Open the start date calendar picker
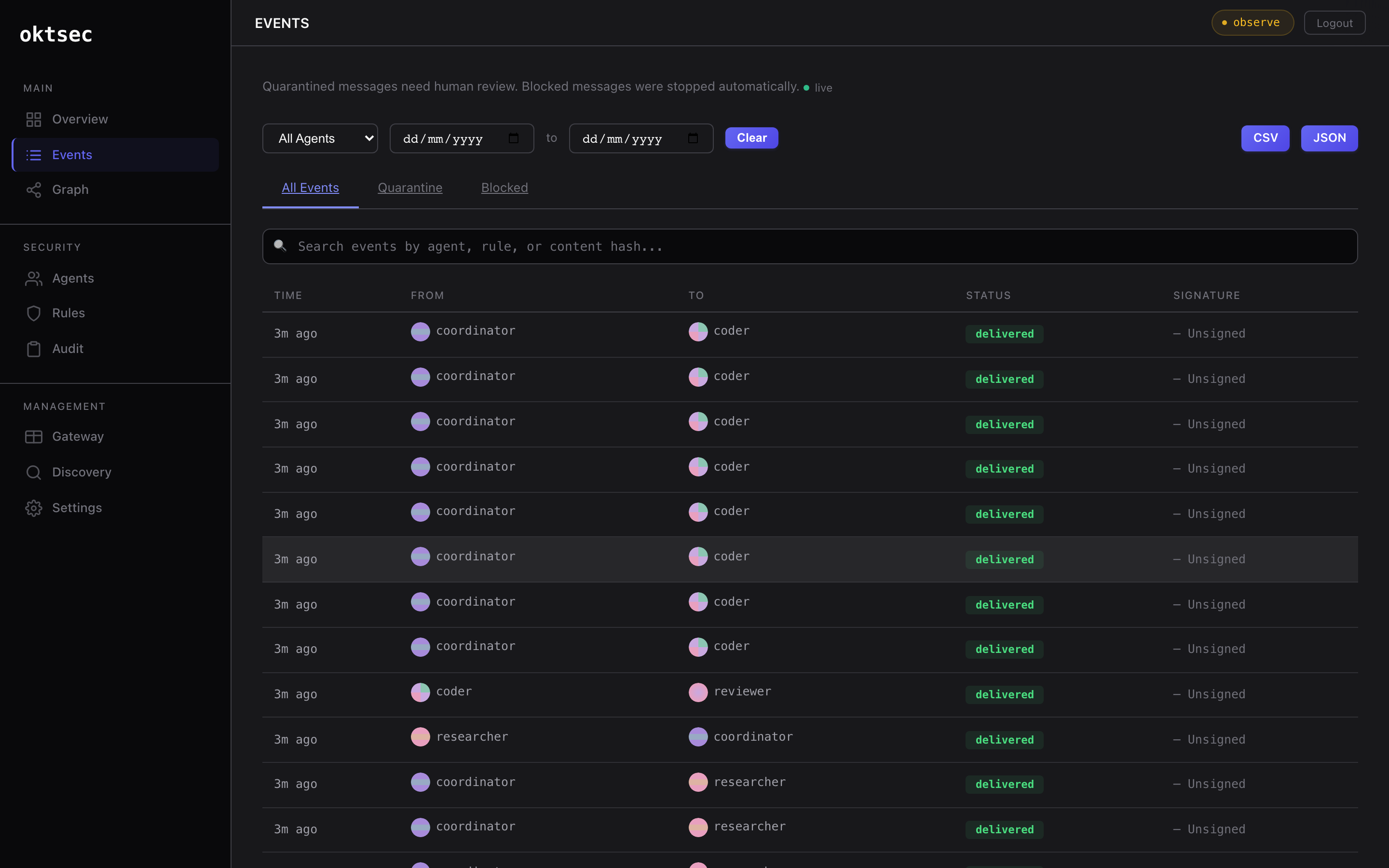The height and width of the screenshot is (868, 1389). pos(515,138)
